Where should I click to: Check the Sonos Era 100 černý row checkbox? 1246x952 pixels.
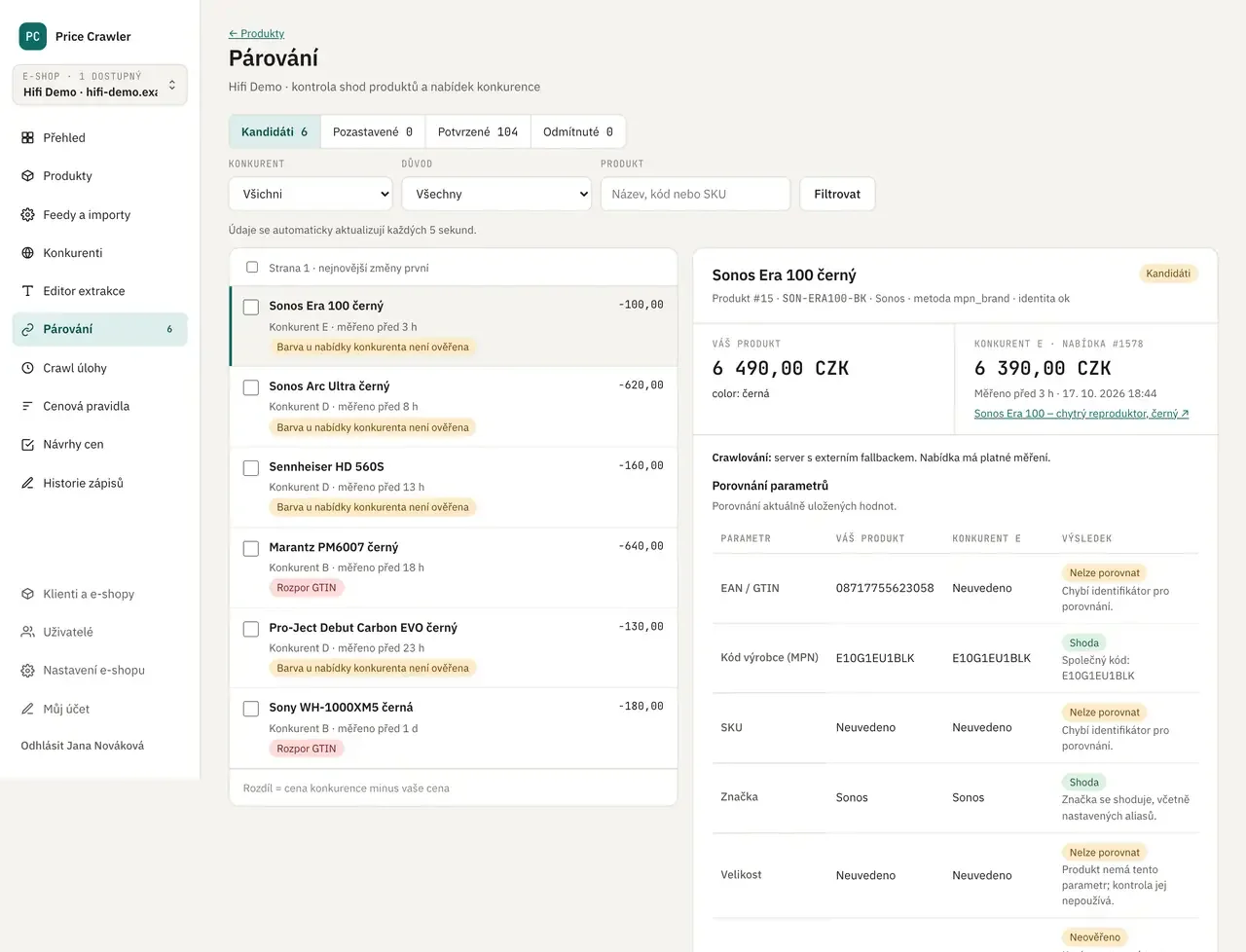(251, 308)
